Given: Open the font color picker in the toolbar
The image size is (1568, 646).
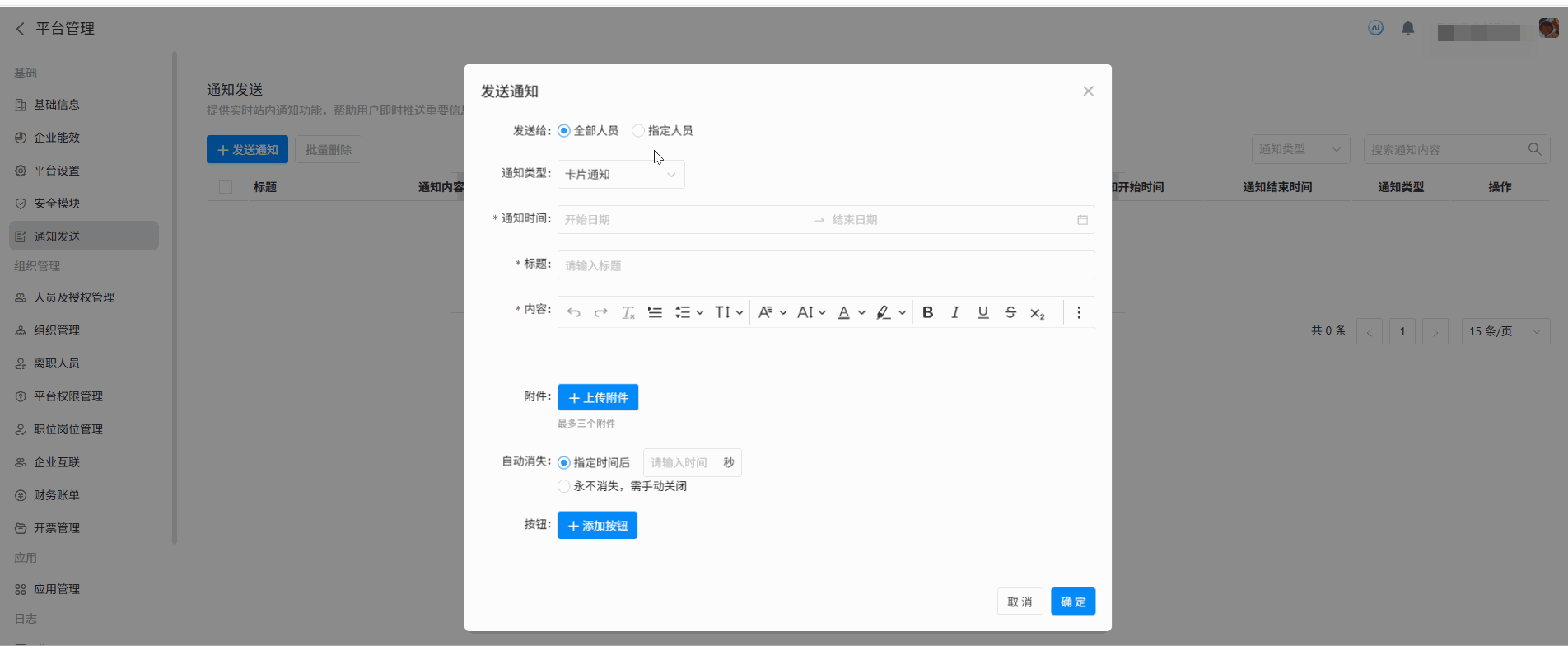Looking at the screenshot, I should click(851, 312).
